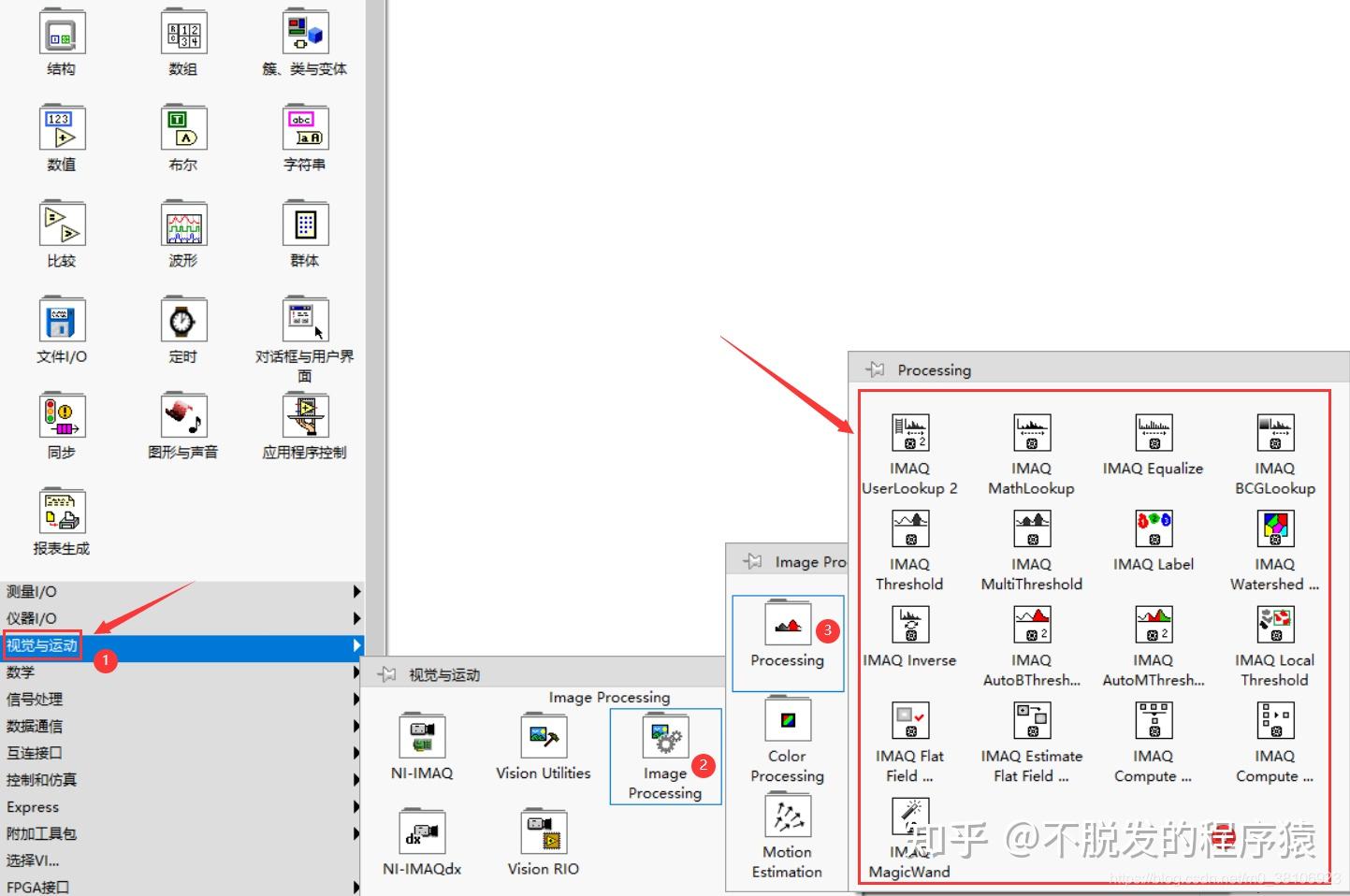
Task: Select IMAQ MagicWand
Action: tap(908, 815)
